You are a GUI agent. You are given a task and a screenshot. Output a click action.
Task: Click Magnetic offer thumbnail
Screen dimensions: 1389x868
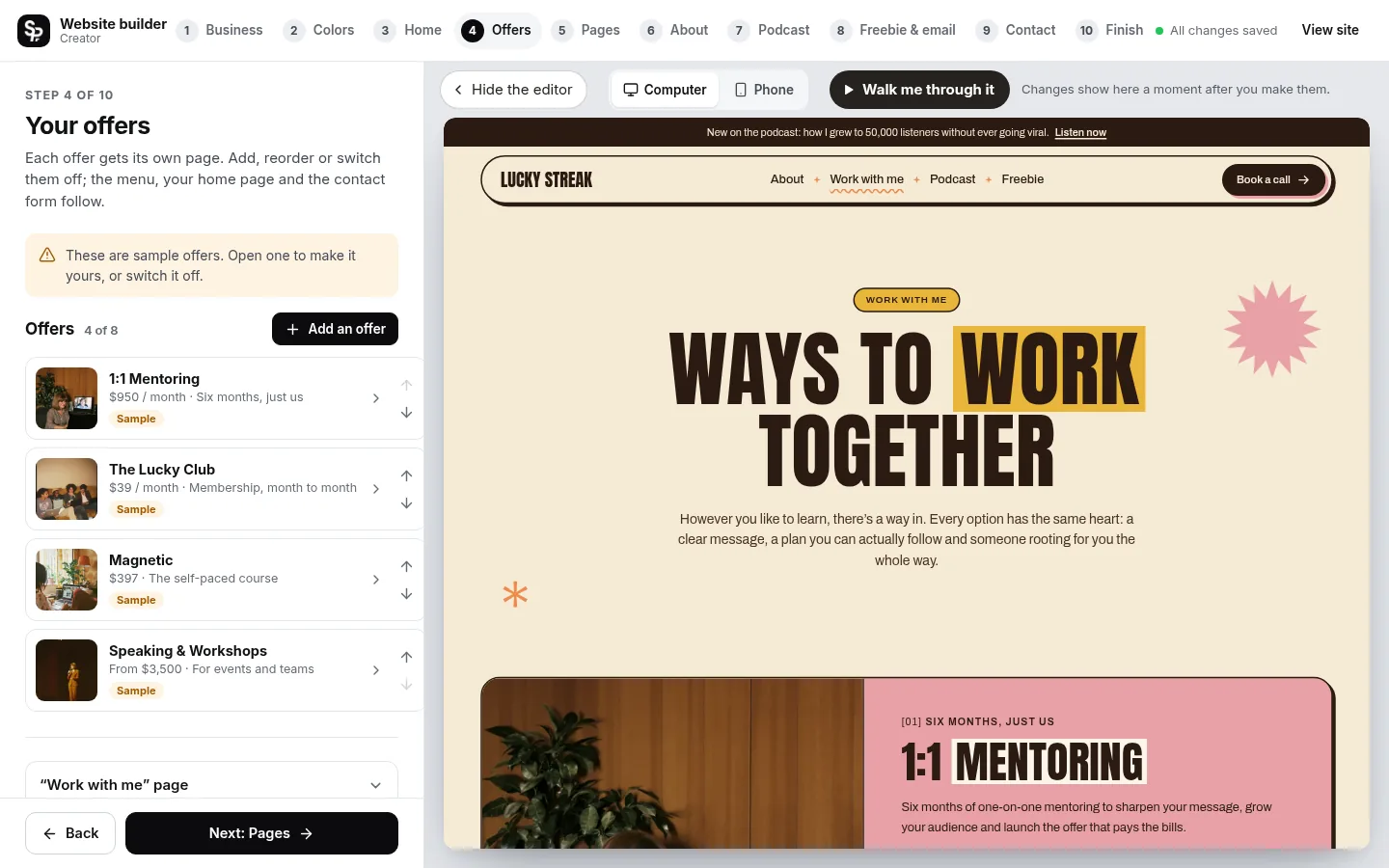pyautogui.click(x=67, y=580)
